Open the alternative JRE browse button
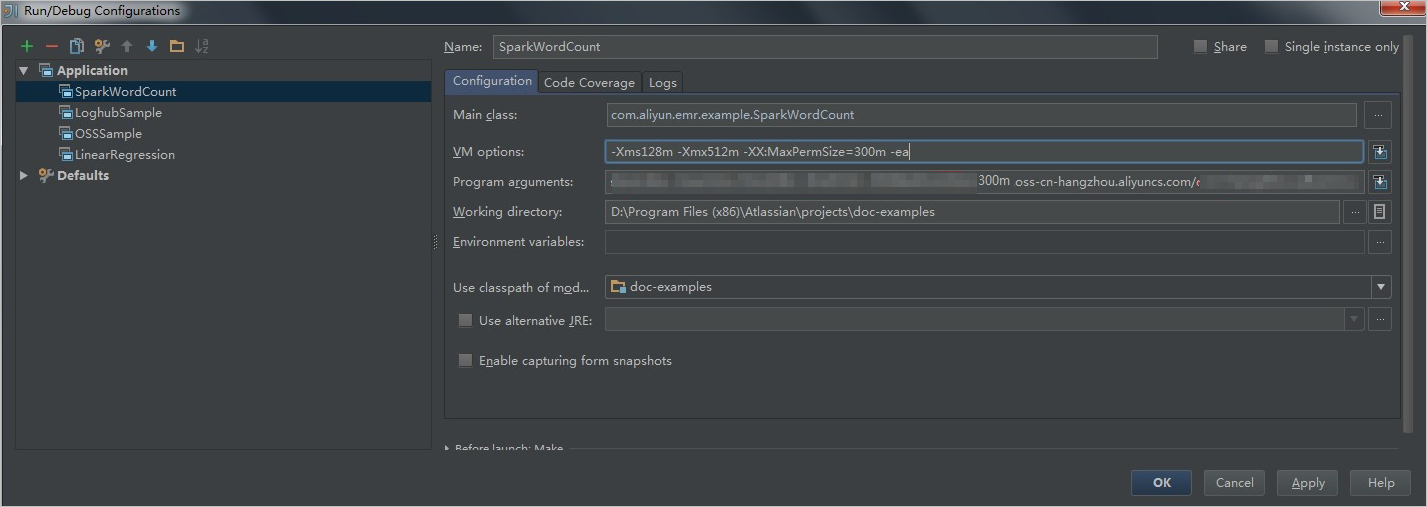1427x507 pixels. [1380, 319]
